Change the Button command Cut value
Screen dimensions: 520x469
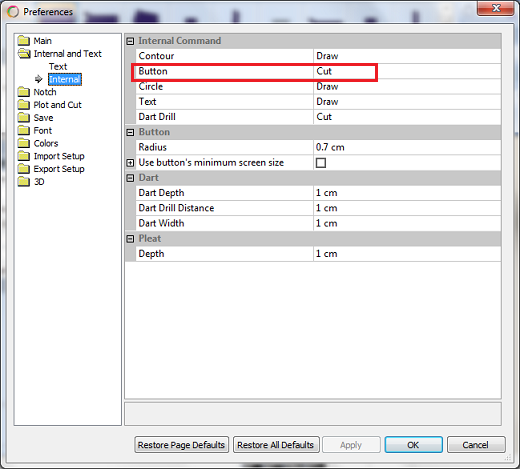(407, 71)
